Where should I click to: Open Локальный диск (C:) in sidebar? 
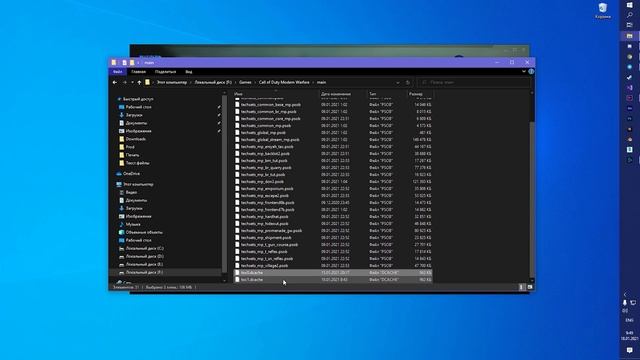pyautogui.click(x=144, y=248)
